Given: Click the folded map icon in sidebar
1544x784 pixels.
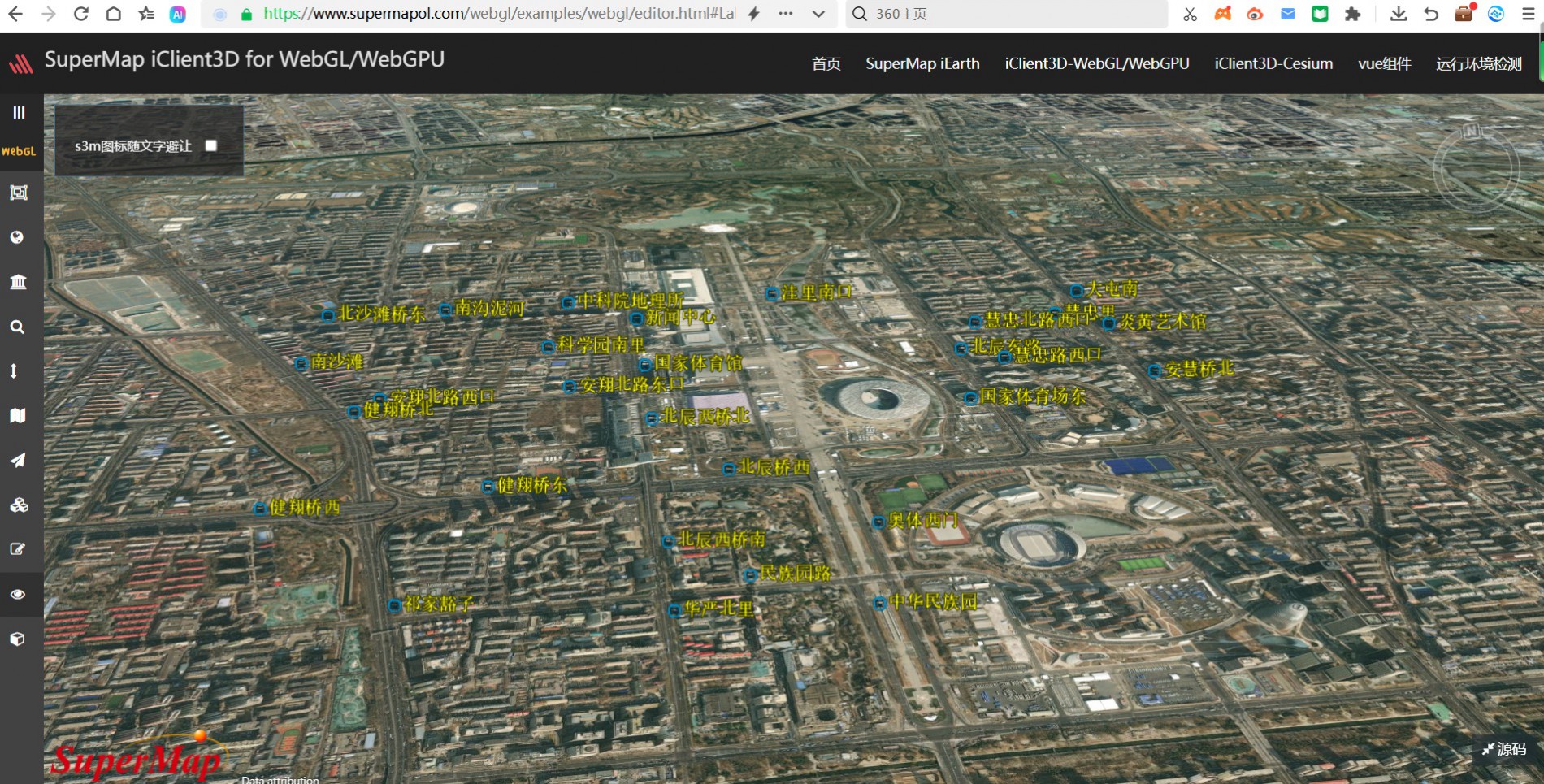Looking at the screenshot, I should [x=18, y=415].
